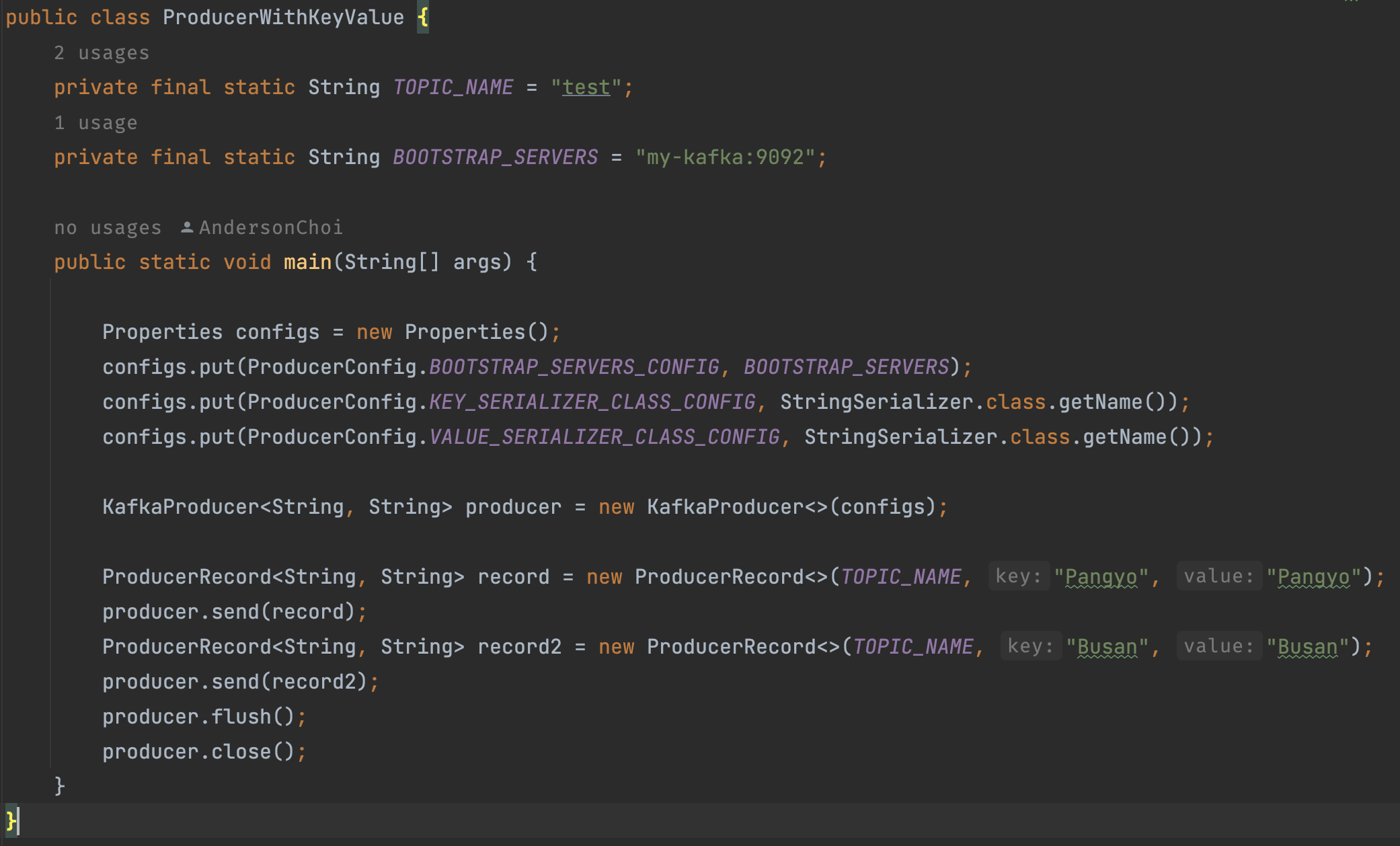The height and width of the screenshot is (846, 1400).
Task: Click the 'value:' inlay hint before "Pangyo"
Action: point(1218,576)
